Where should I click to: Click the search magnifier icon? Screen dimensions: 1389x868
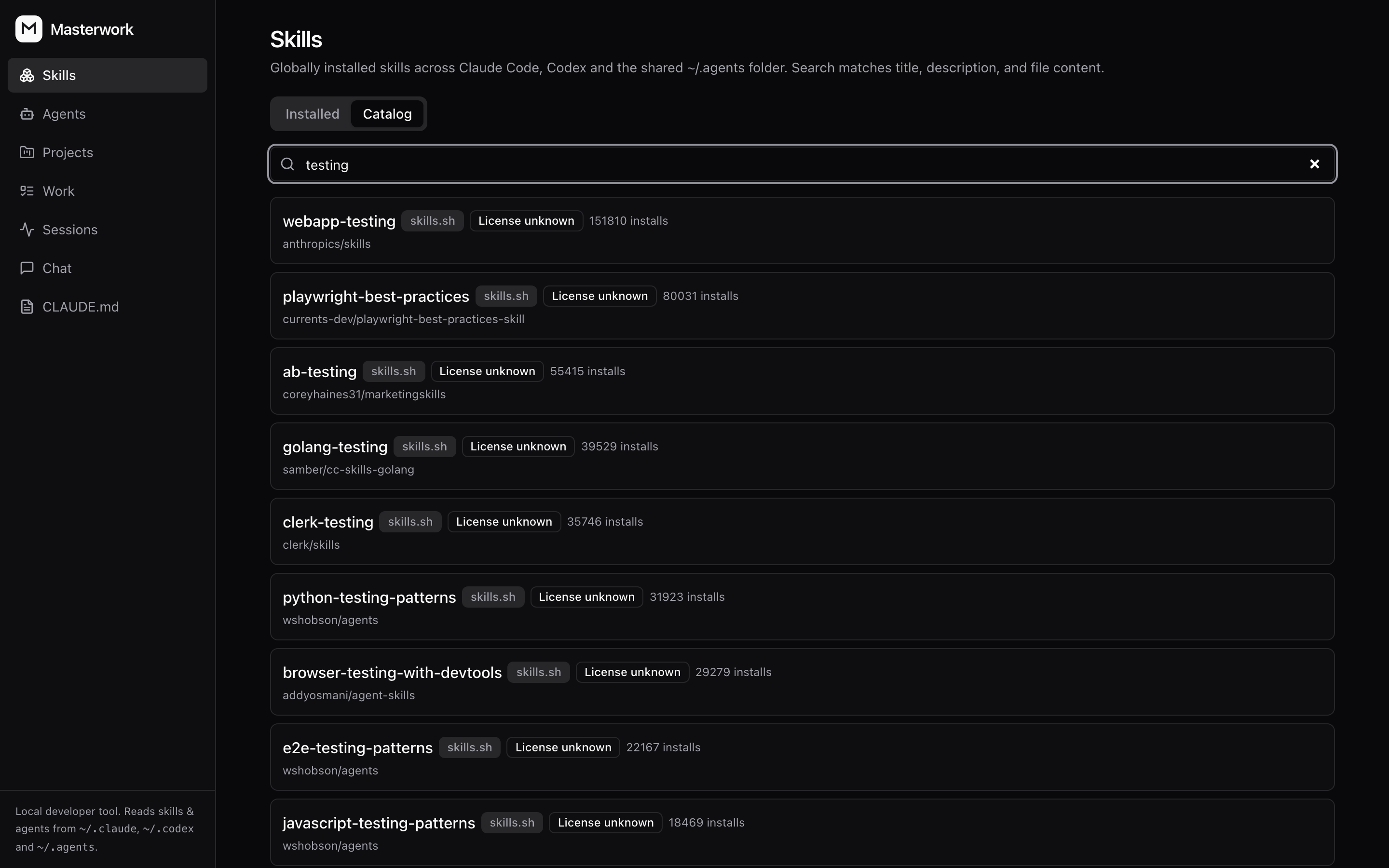287,164
